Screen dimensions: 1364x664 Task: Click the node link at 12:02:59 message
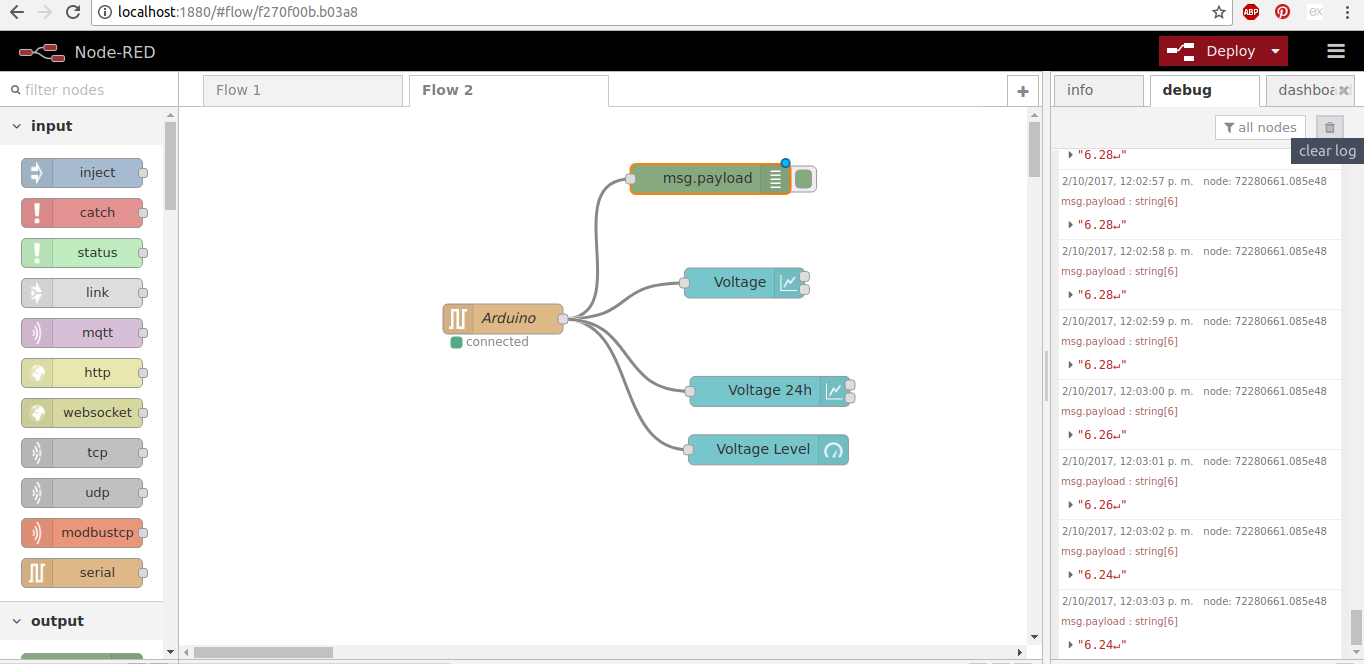[1265, 321]
